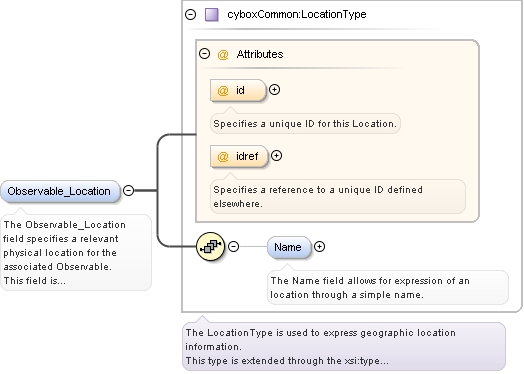Click the Name field description note

[388, 287]
